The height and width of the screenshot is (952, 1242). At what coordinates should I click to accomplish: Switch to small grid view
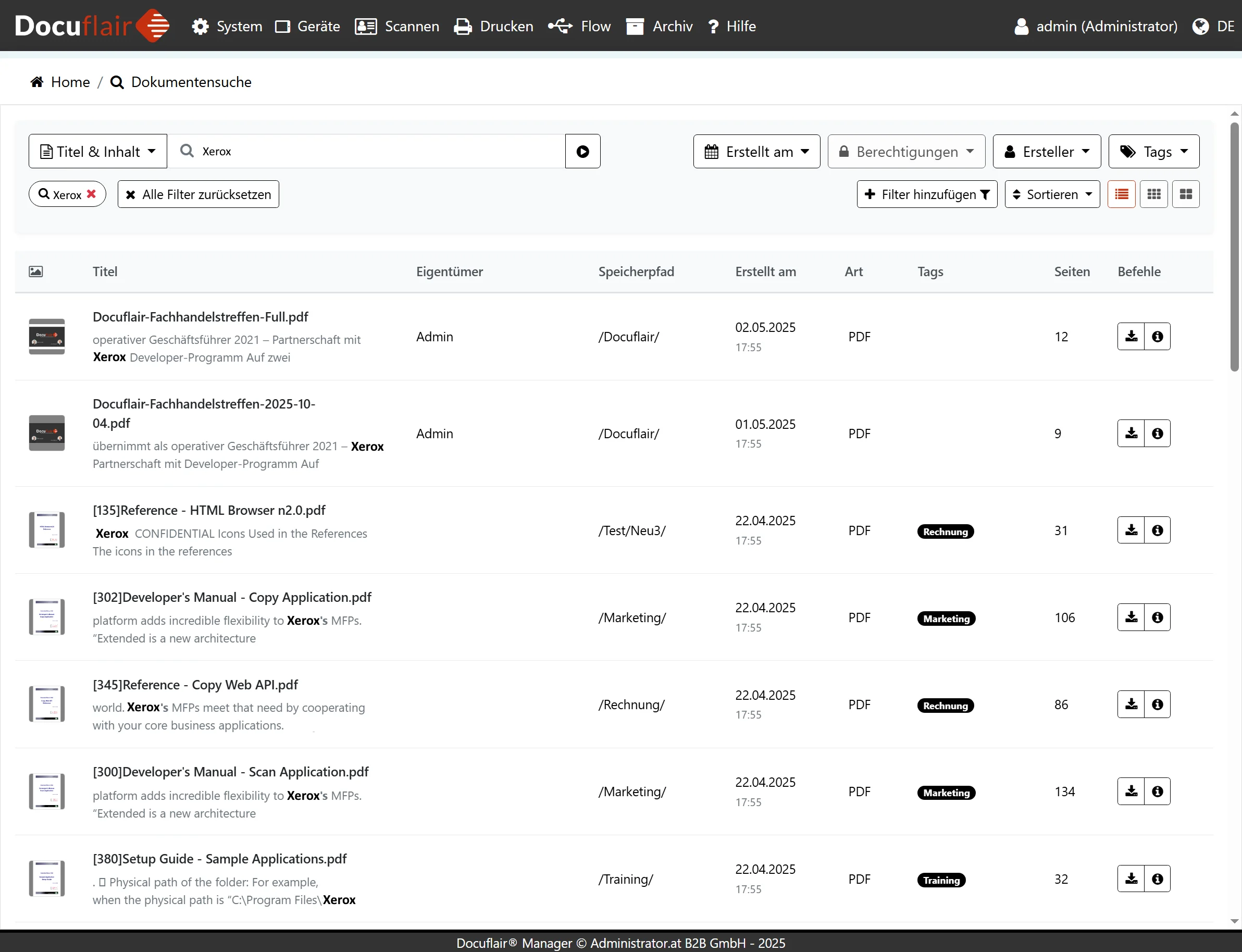(1153, 194)
